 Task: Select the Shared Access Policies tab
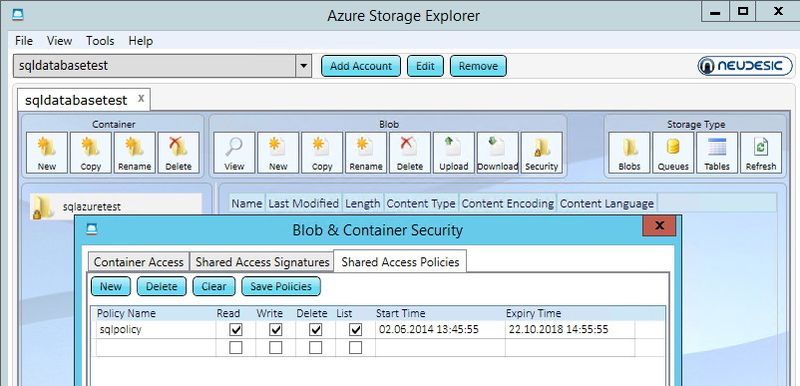(400, 262)
